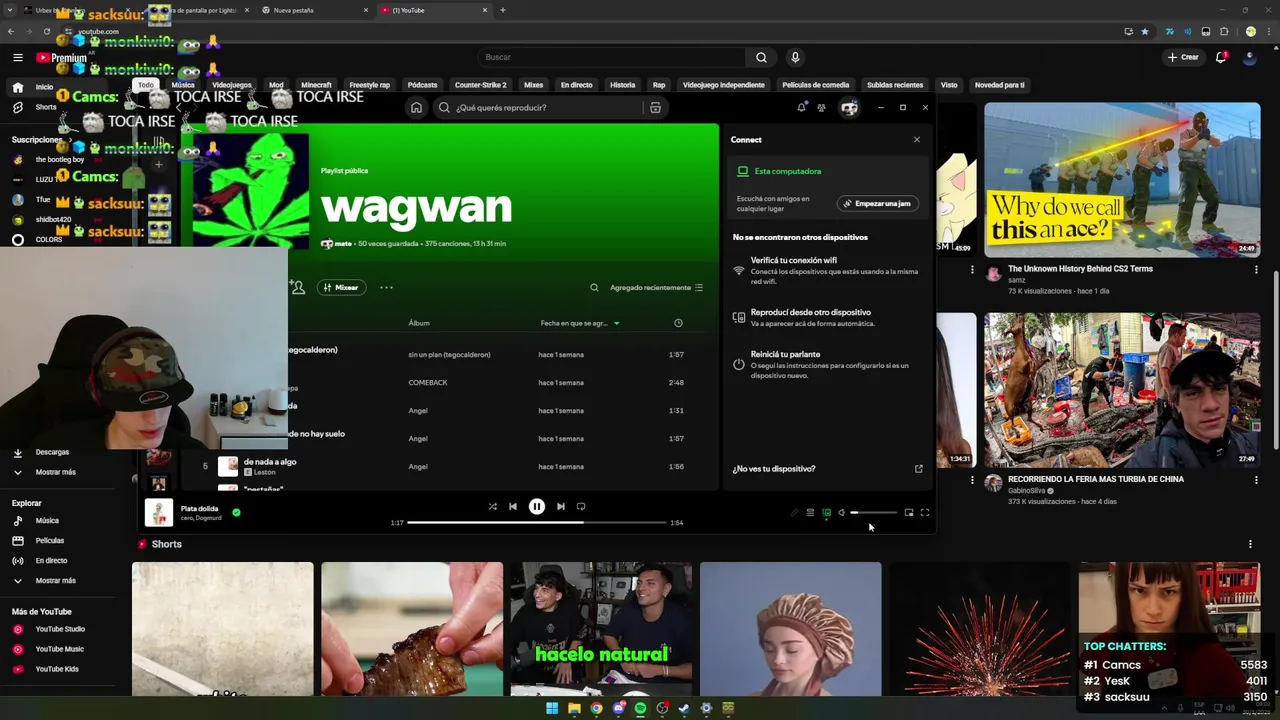This screenshot has height=720, width=1280.
Task: Adjust the Spotify volume slider
Action: [873, 513]
